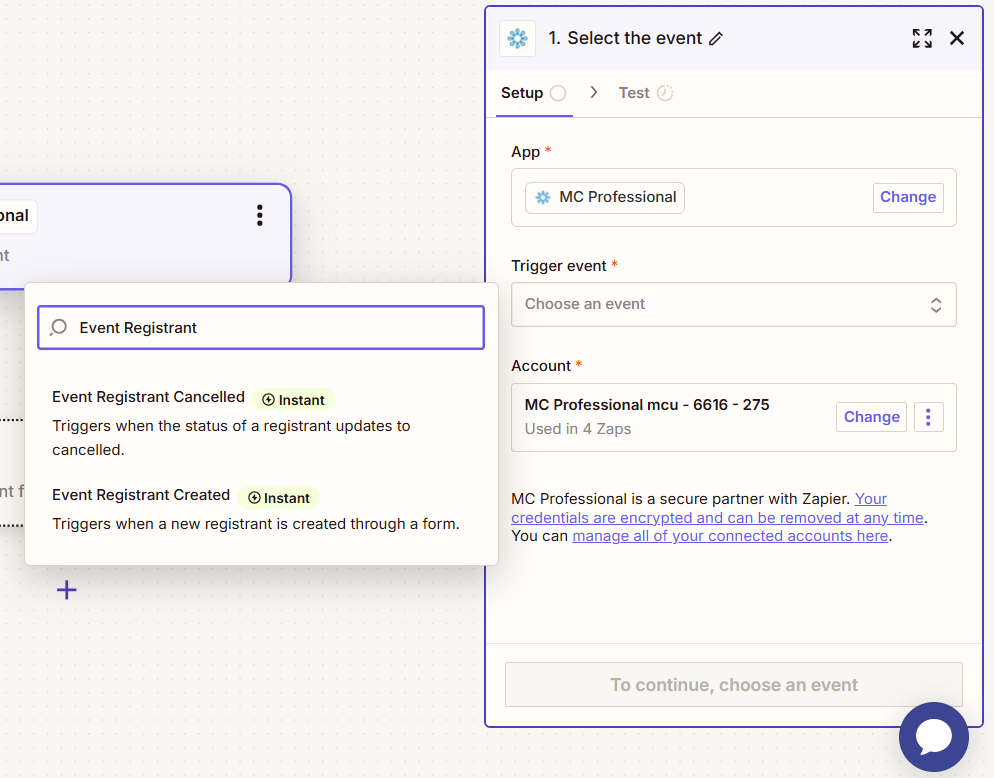This screenshot has height=778, width=994.
Task: Click the MC Professional snowflake icon in the panel header
Action: [517, 38]
